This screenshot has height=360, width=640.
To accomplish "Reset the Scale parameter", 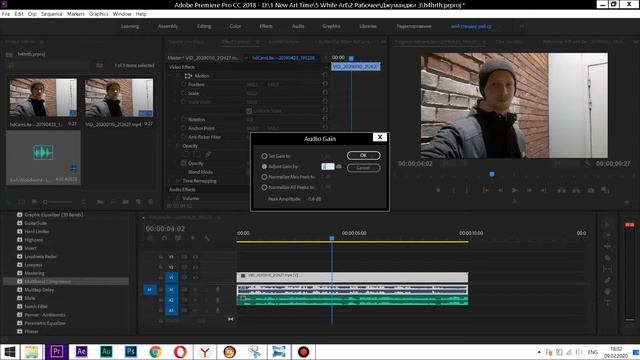I will tap(325, 93).
